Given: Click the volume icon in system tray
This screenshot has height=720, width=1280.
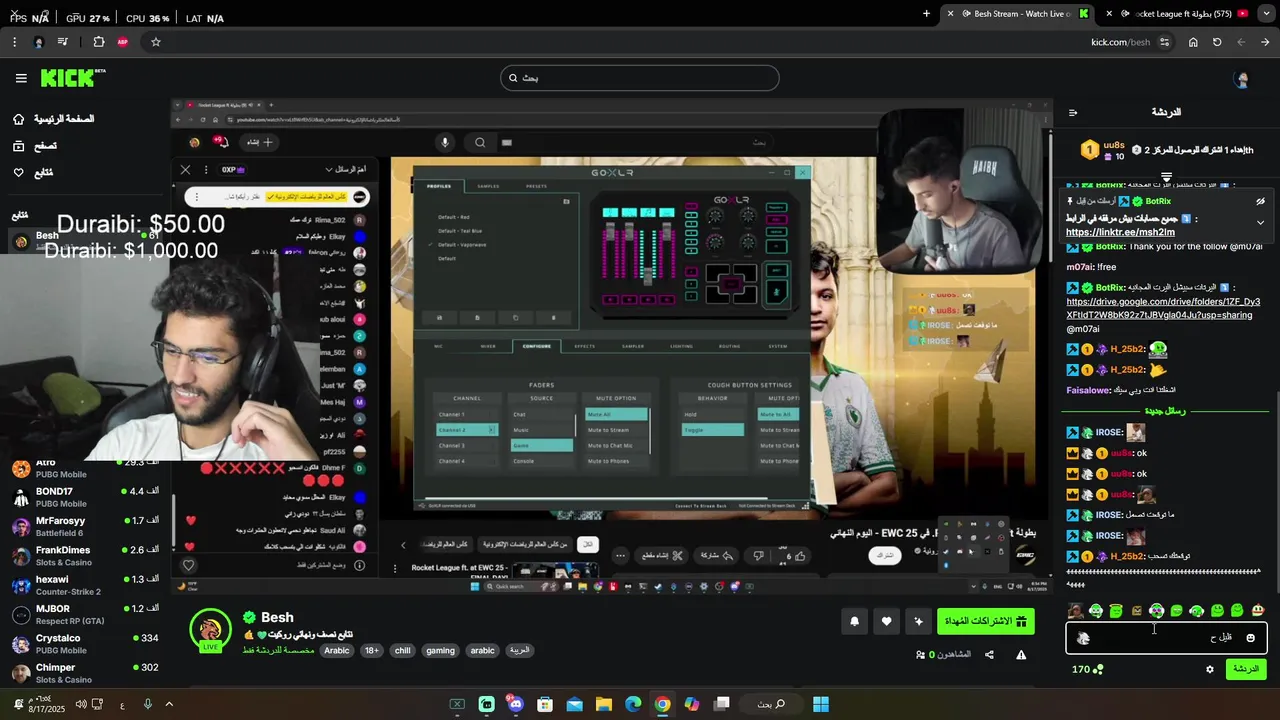Looking at the screenshot, I should click(82, 704).
